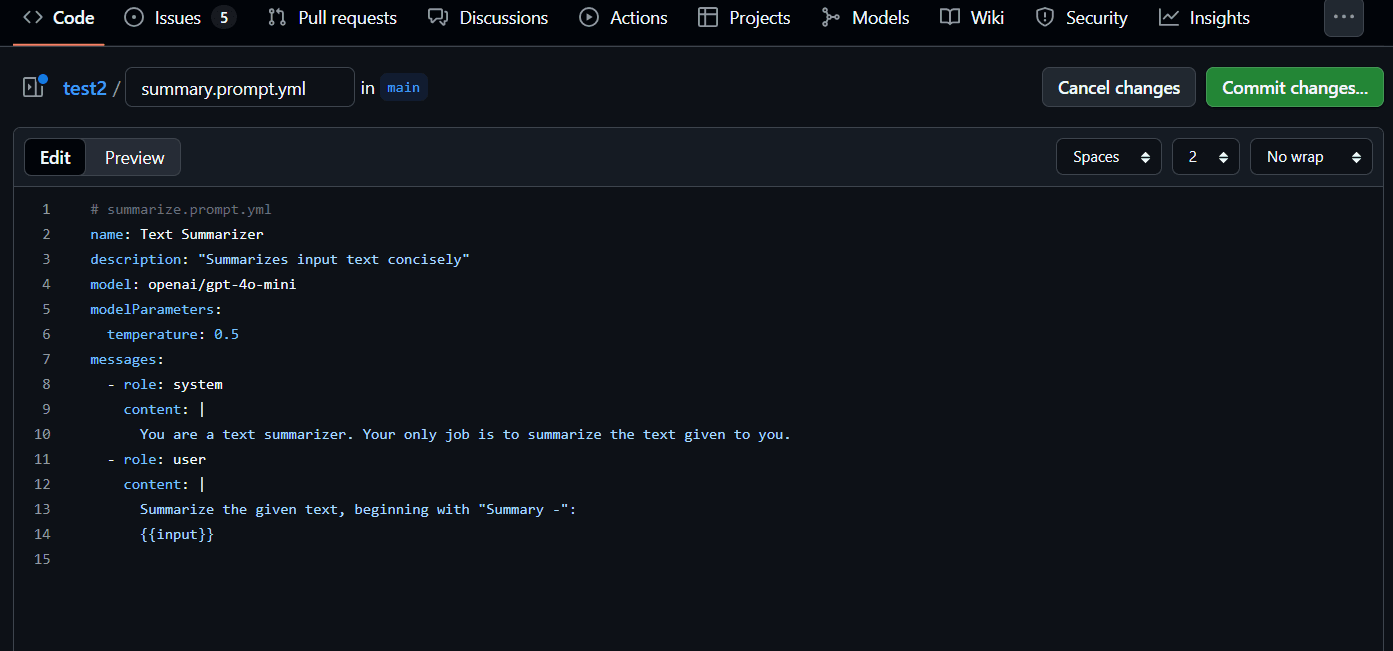Click the Pull requests icon
The width and height of the screenshot is (1393, 651).
click(x=277, y=18)
